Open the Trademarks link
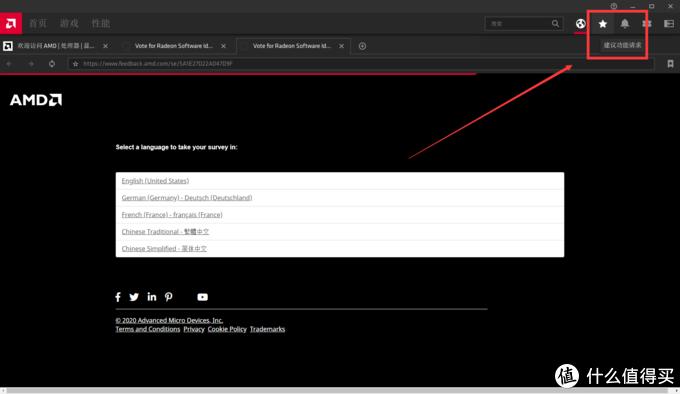The width and height of the screenshot is (680, 394). click(267, 329)
